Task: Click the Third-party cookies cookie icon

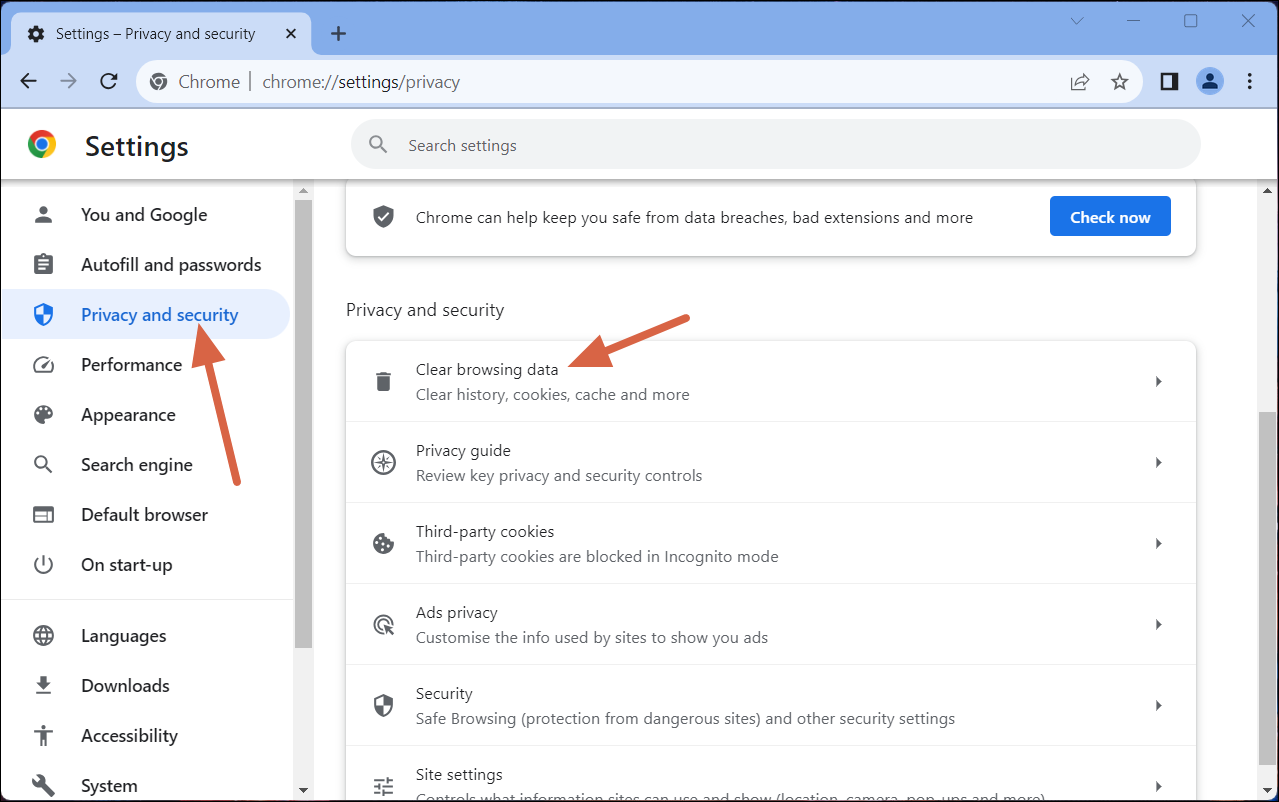Action: point(383,543)
